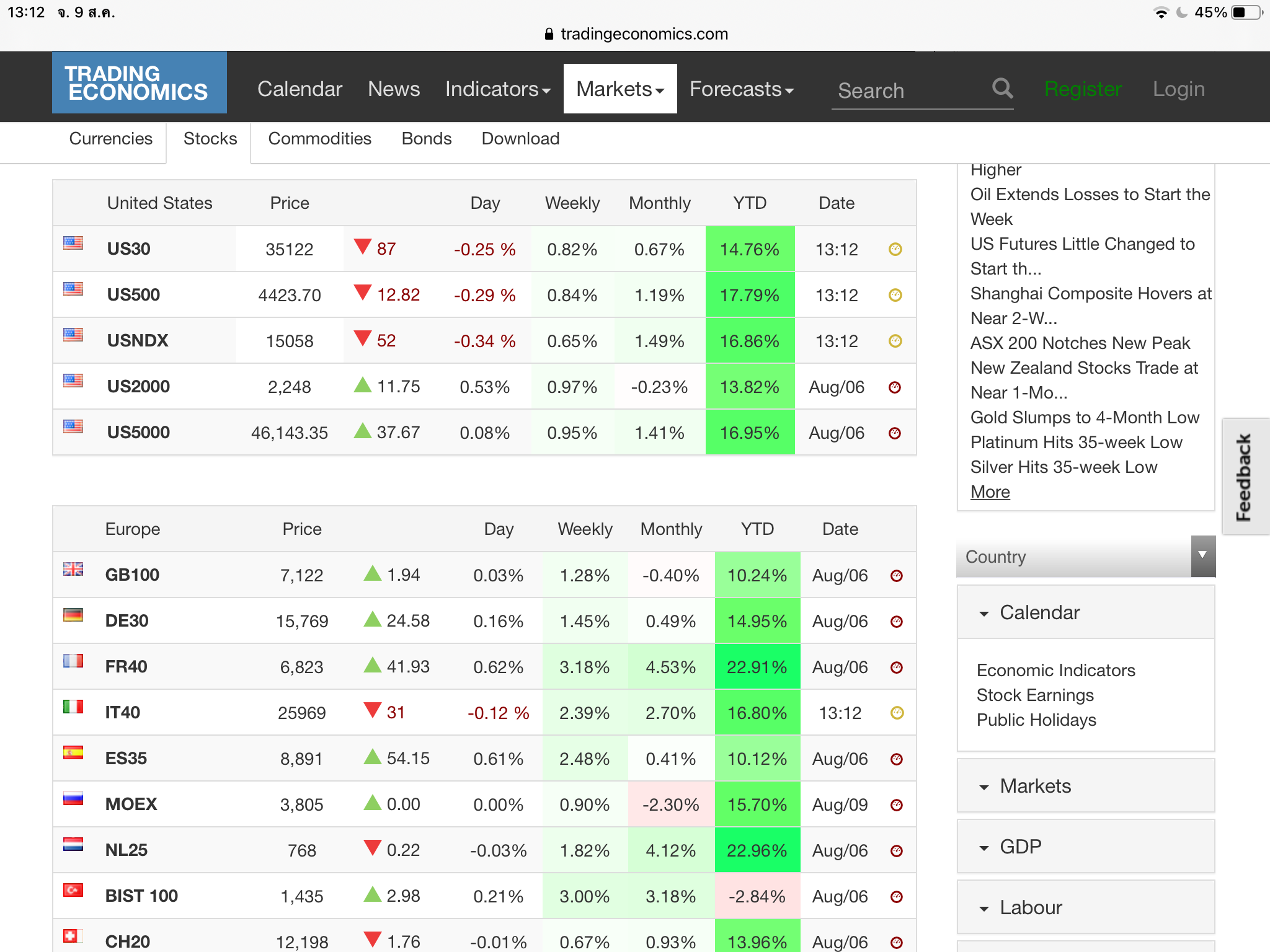
Task: Open the Economic Indicators link
Action: pos(1055,671)
